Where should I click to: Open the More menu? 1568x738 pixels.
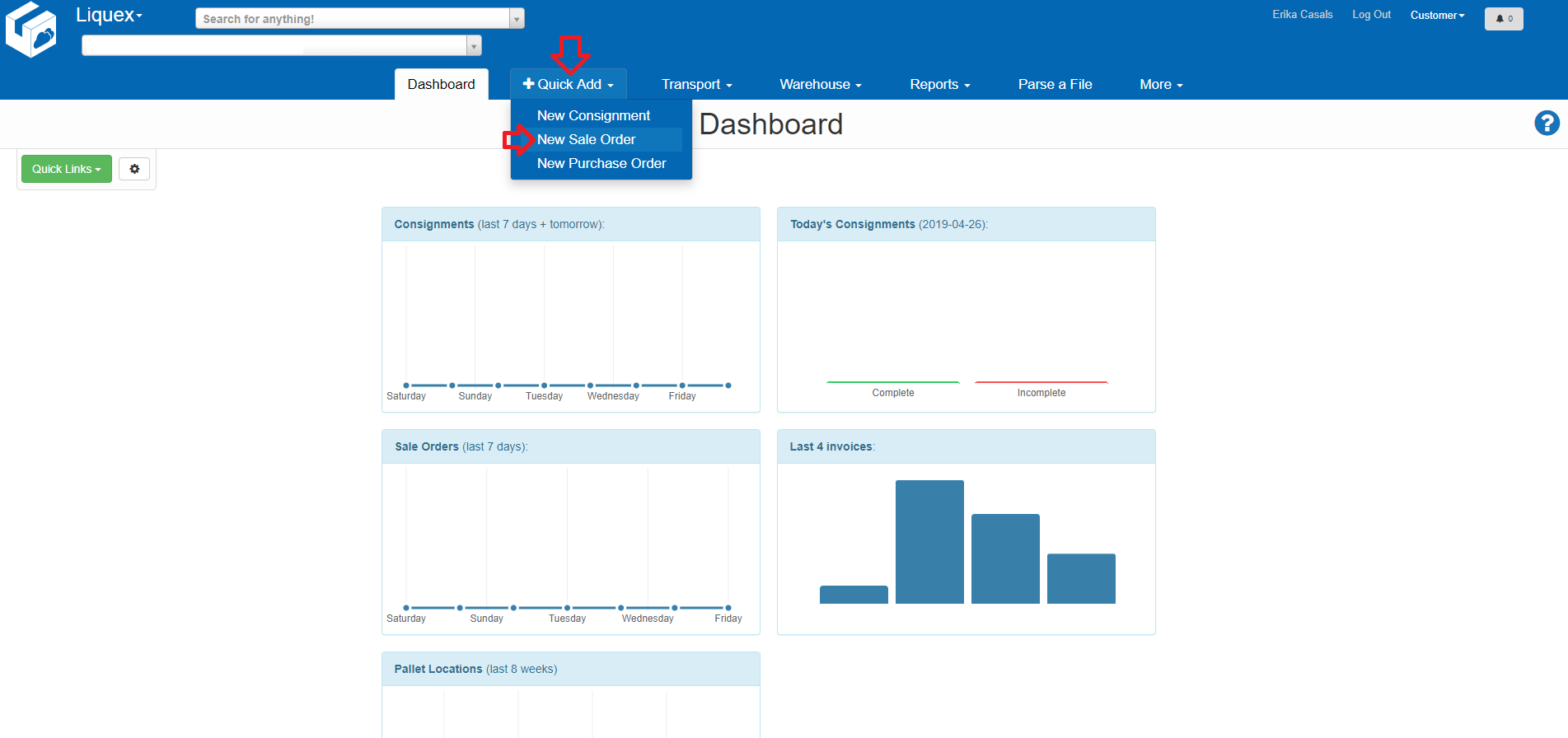(1161, 84)
